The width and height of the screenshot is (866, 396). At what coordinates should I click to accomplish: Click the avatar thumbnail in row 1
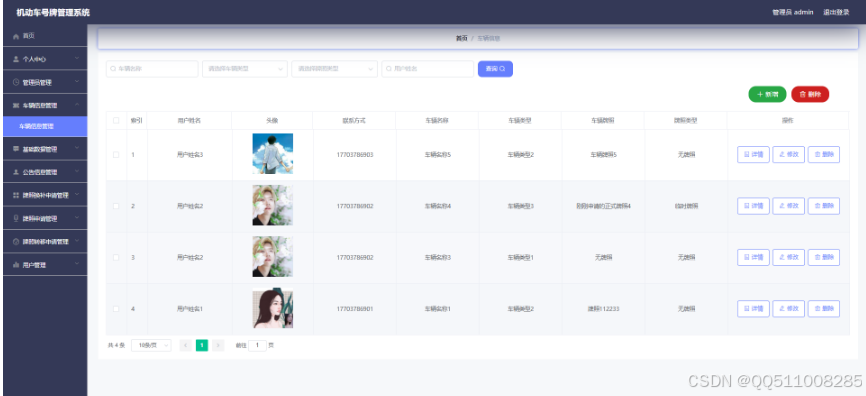point(273,154)
